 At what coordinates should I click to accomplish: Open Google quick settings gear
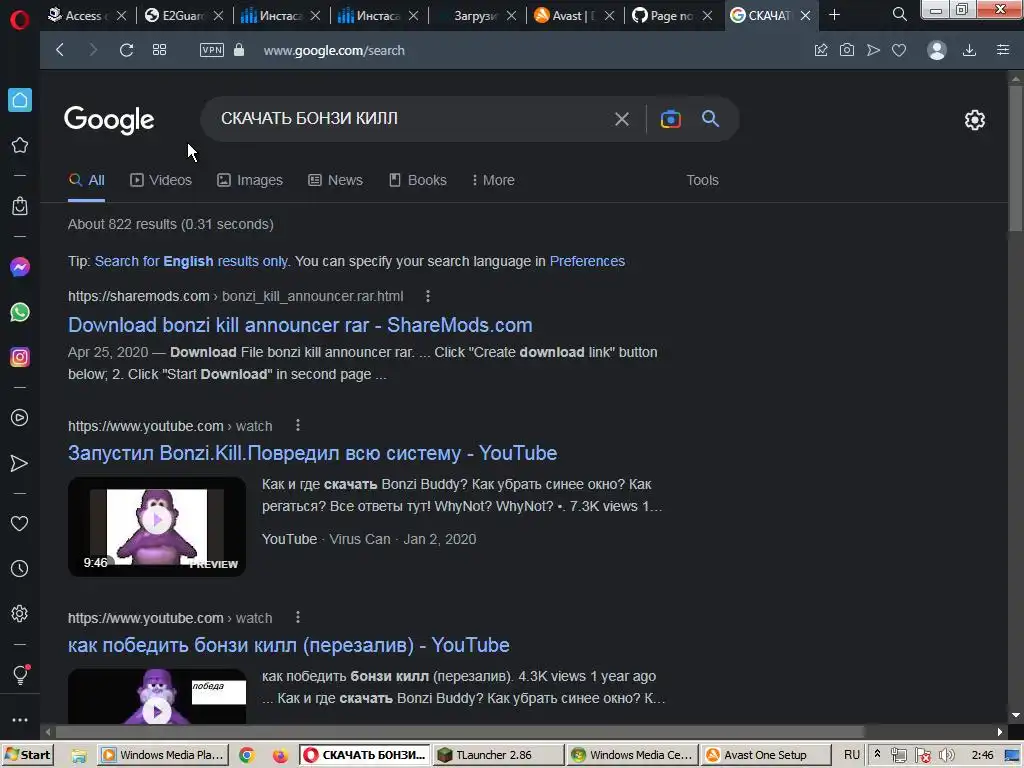click(974, 120)
